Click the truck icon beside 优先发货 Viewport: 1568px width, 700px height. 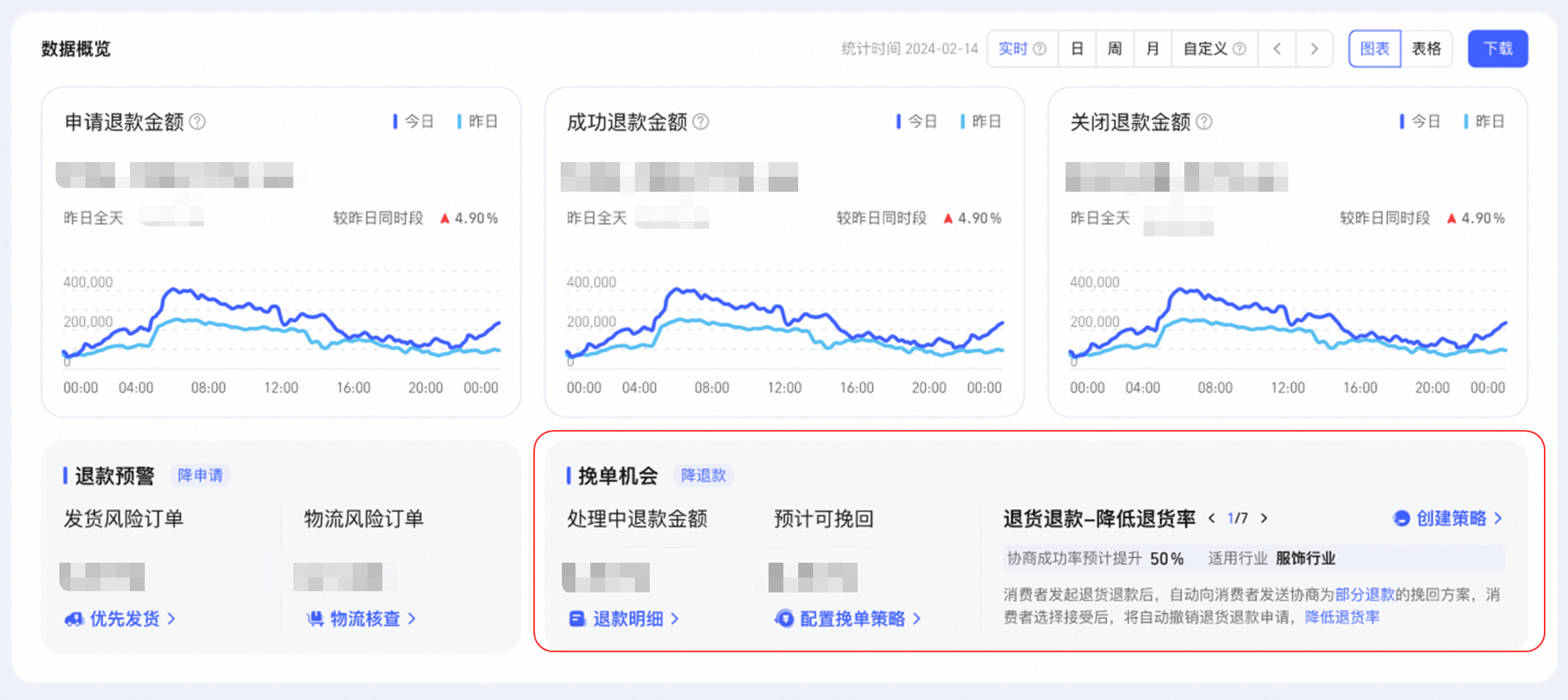coord(74,619)
